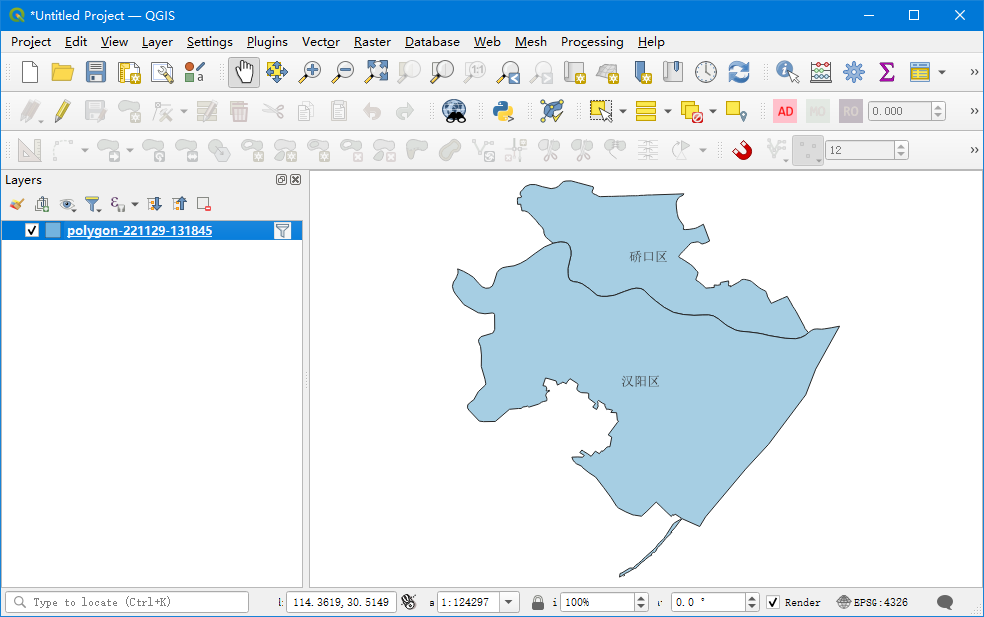Screen dimensions: 984x617
Task: Open the Layer menu
Action: 157,42
